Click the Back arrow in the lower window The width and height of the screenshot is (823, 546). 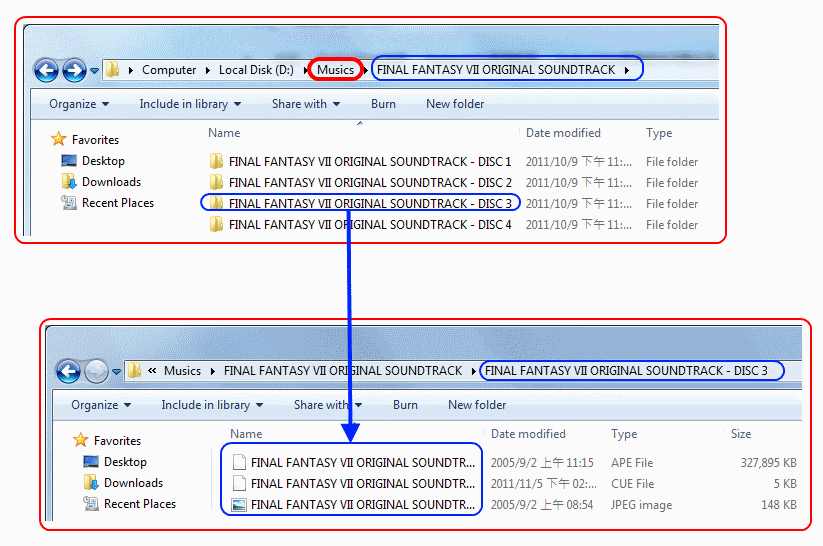68,371
